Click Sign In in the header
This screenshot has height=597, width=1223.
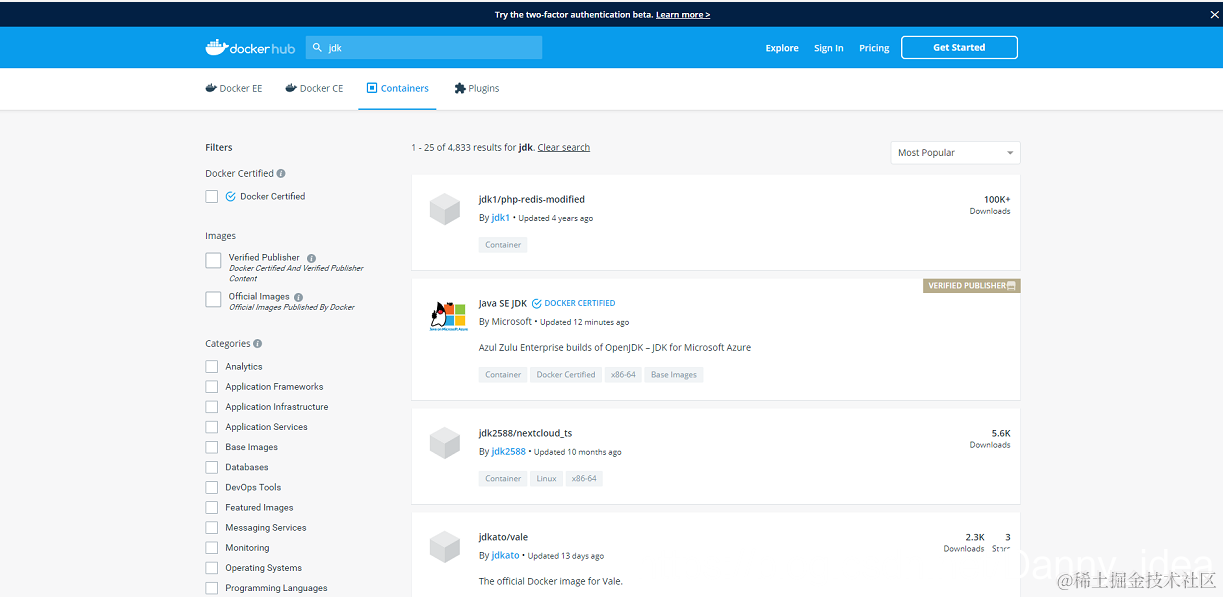pyautogui.click(x=828, y=48)
